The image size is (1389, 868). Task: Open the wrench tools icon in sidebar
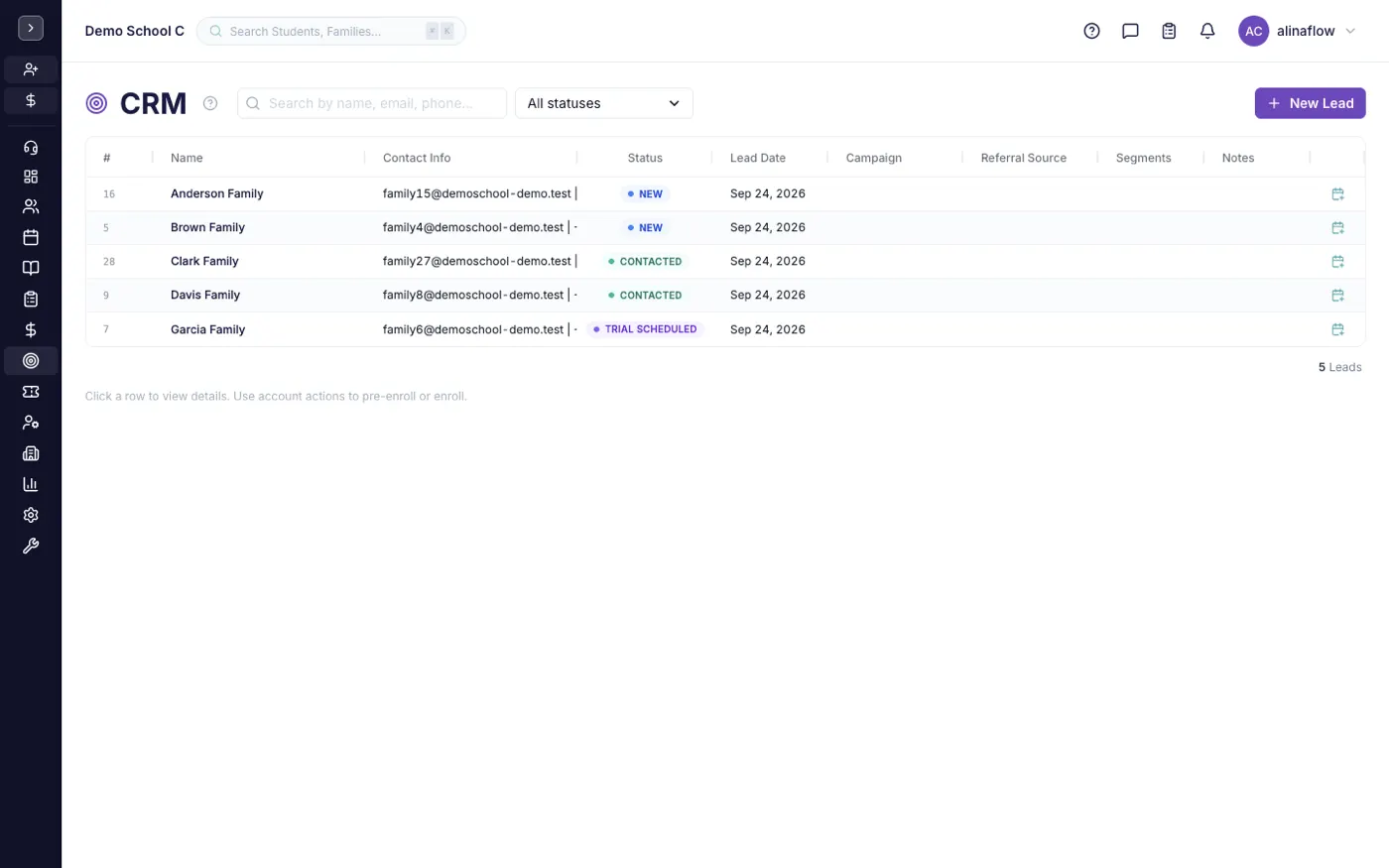(x=31, y=546)
